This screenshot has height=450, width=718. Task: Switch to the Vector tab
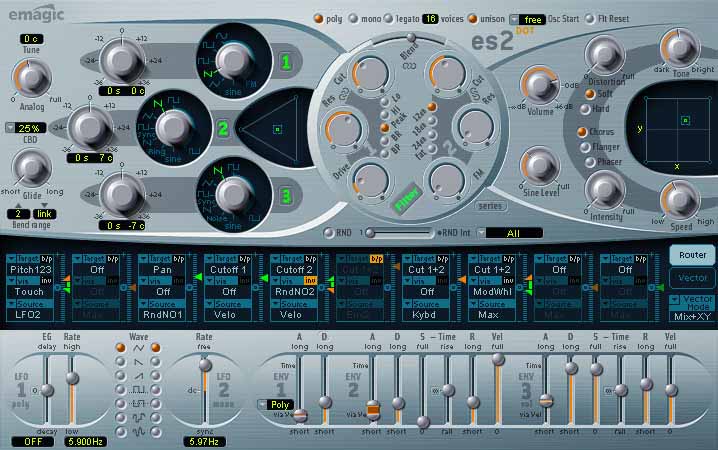pyautogui.click(x=692, y=278)
